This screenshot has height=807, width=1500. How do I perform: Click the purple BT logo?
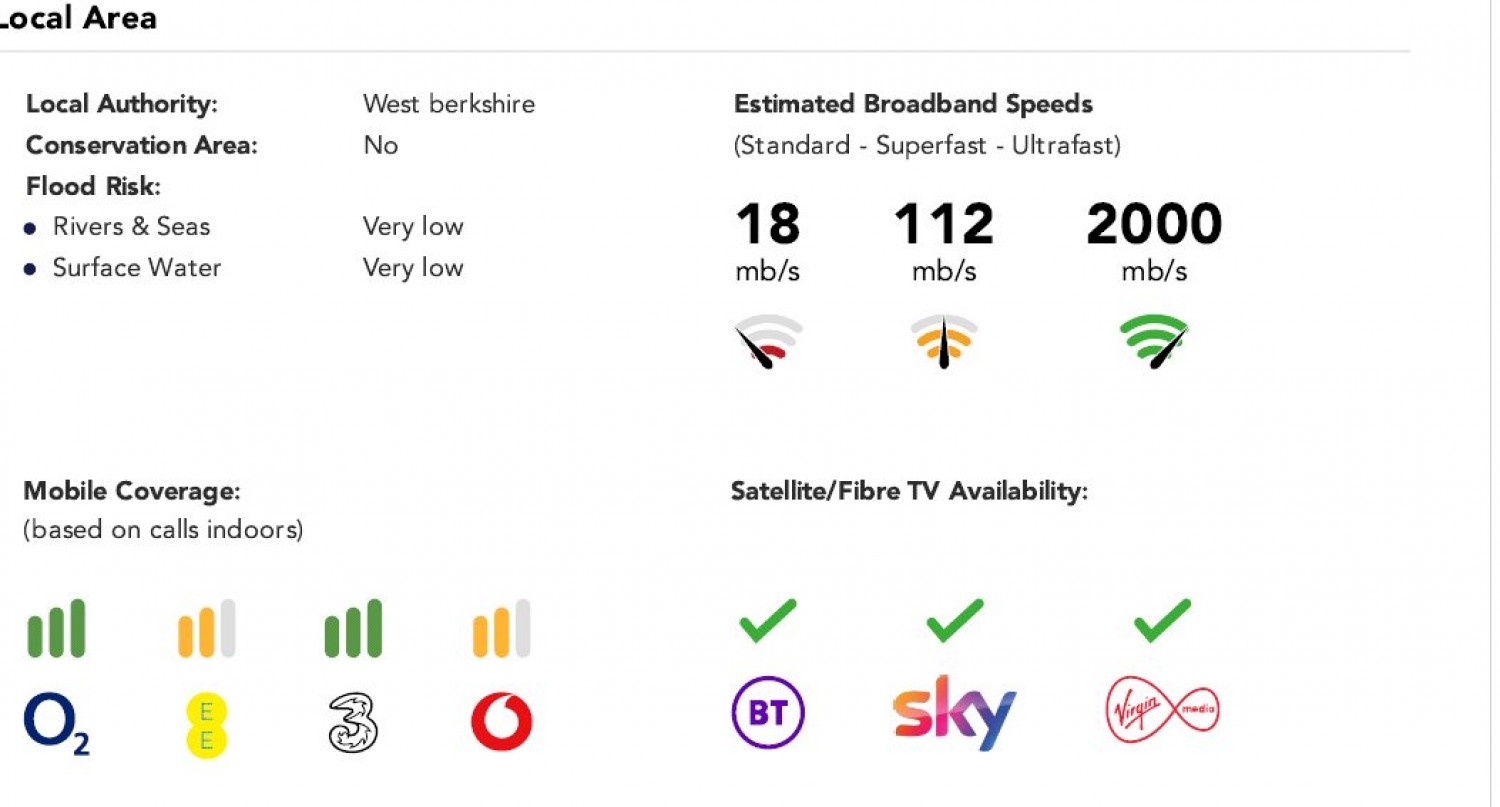(x=768, y=713)
